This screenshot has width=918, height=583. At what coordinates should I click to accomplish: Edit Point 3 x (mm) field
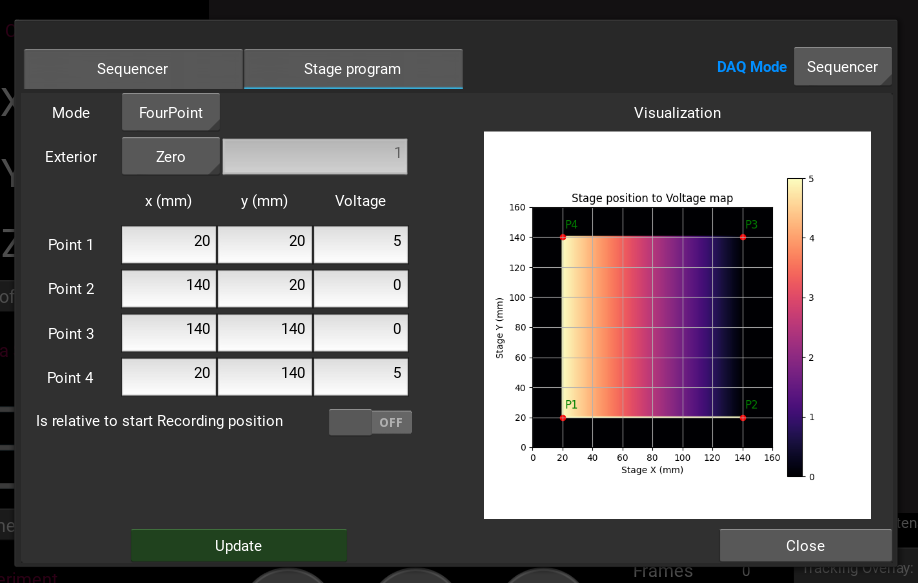coord(169,333)
